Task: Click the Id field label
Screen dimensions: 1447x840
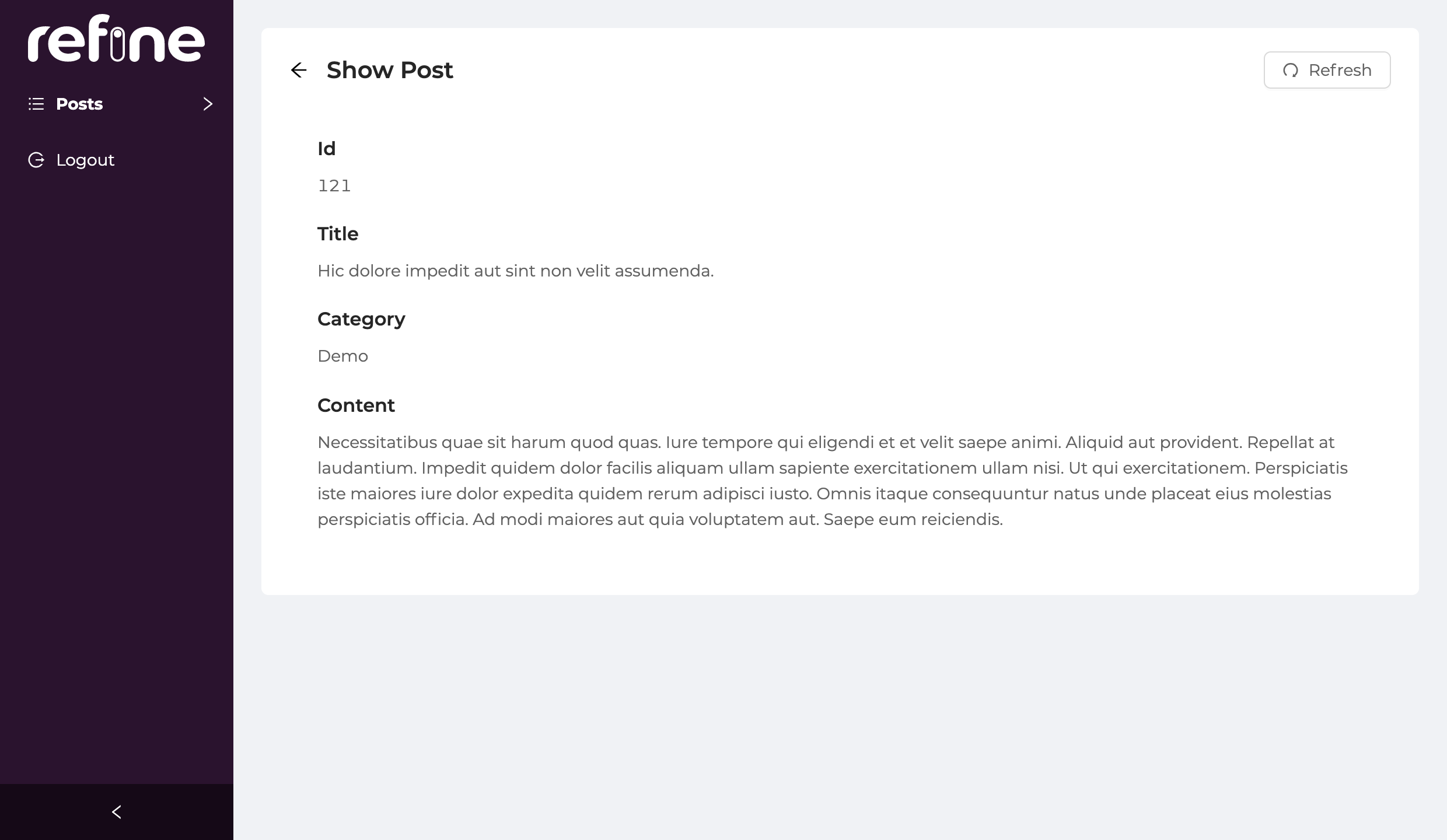Action: click(x=326, y=149)
